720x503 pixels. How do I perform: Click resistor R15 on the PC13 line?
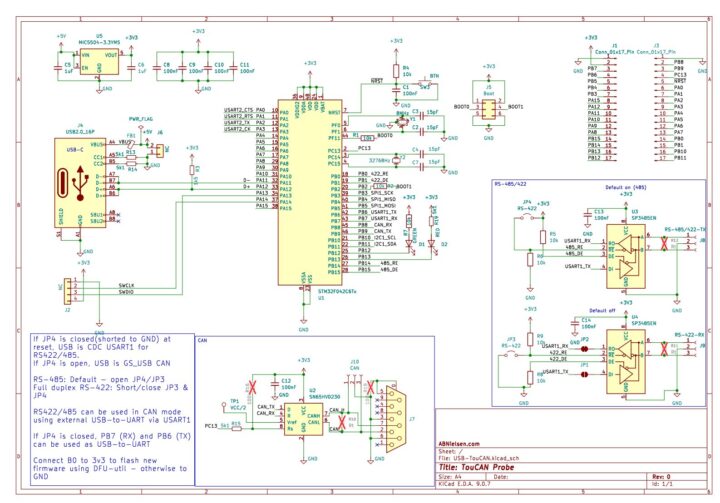(236, 429)
